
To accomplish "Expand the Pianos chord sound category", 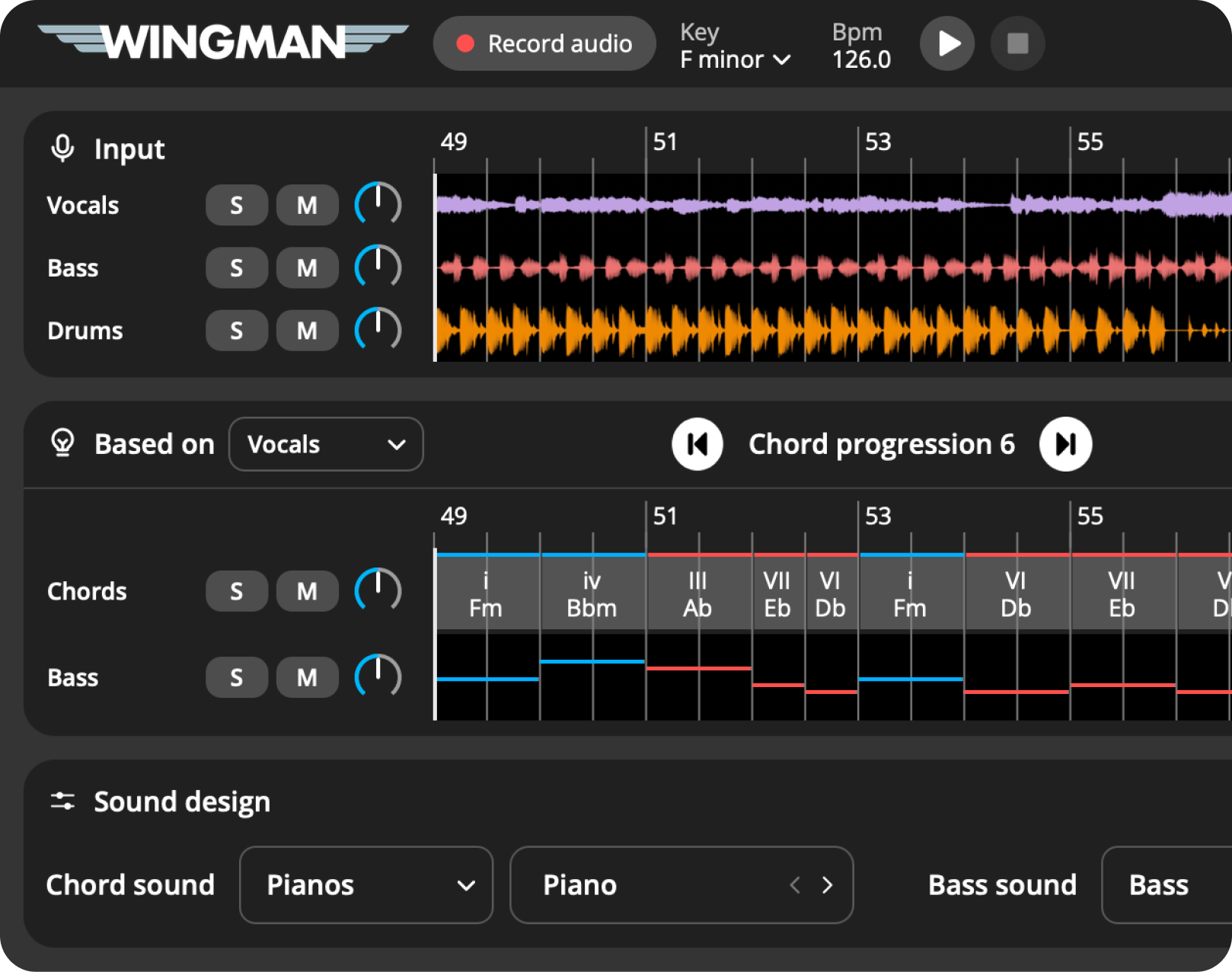I will click(366, 885).
